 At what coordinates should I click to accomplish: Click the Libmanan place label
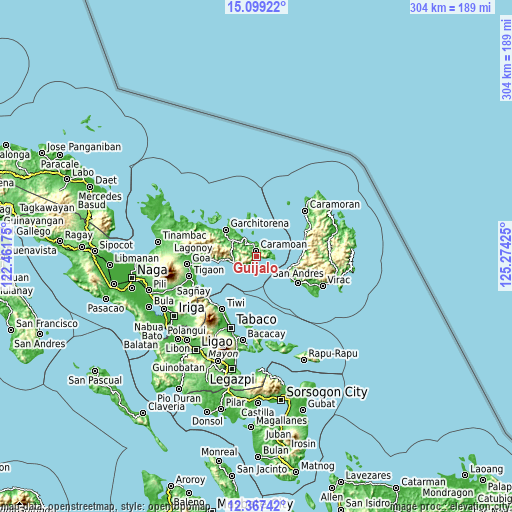pos(137,258)
